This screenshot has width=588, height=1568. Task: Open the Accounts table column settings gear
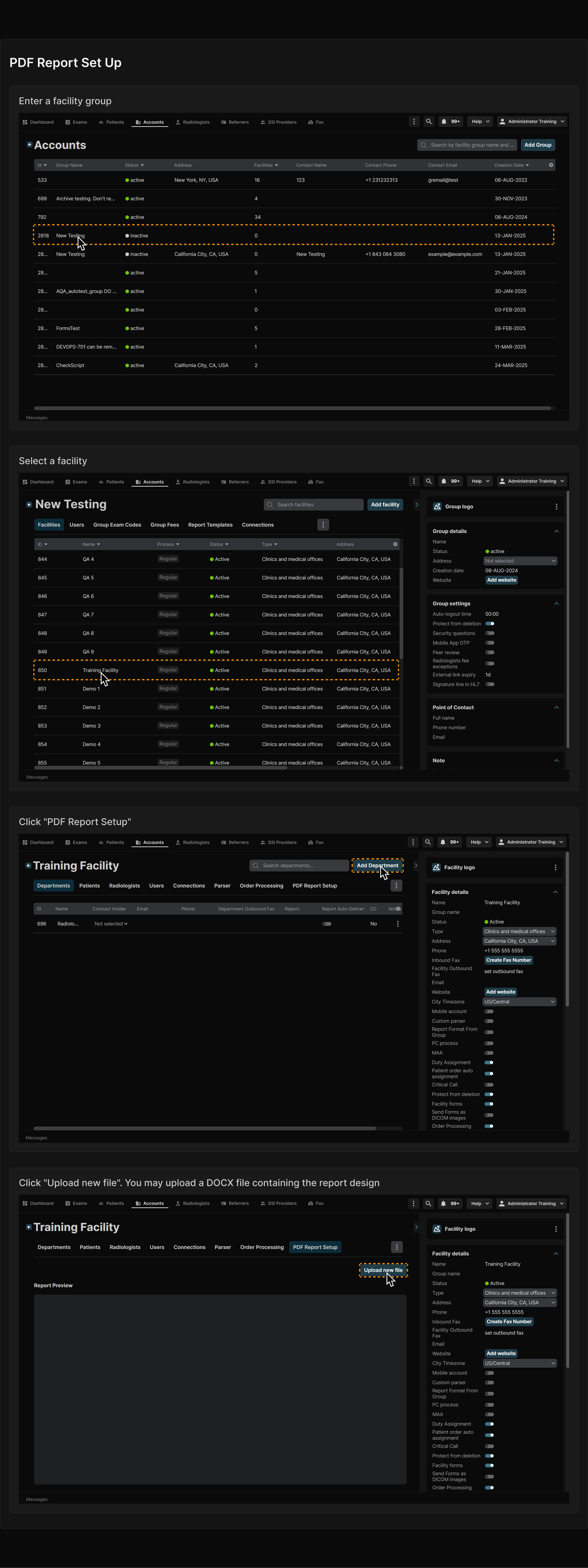(551, 165)
